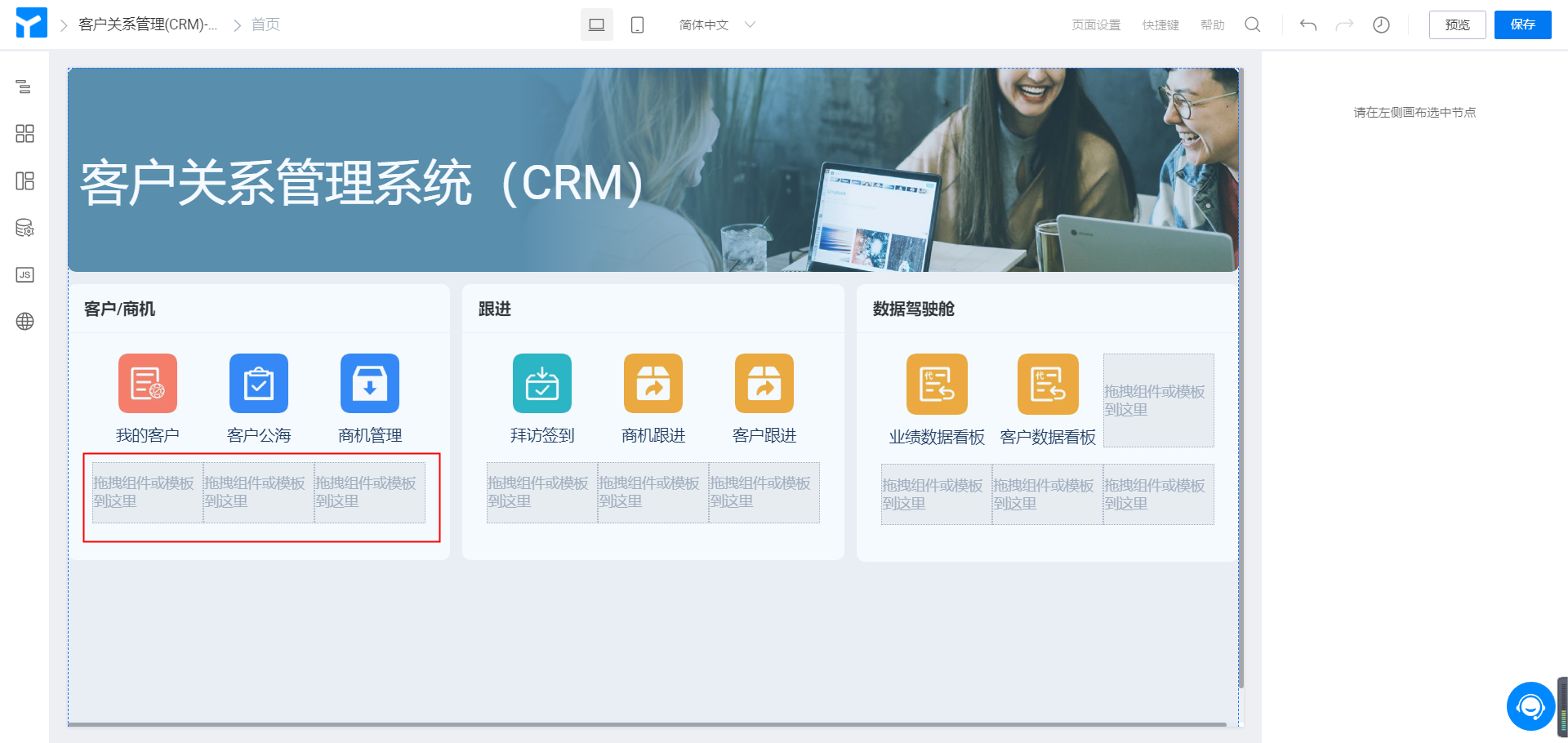
Task: Open the JS actions panel icon
Action: pos(24,274)
